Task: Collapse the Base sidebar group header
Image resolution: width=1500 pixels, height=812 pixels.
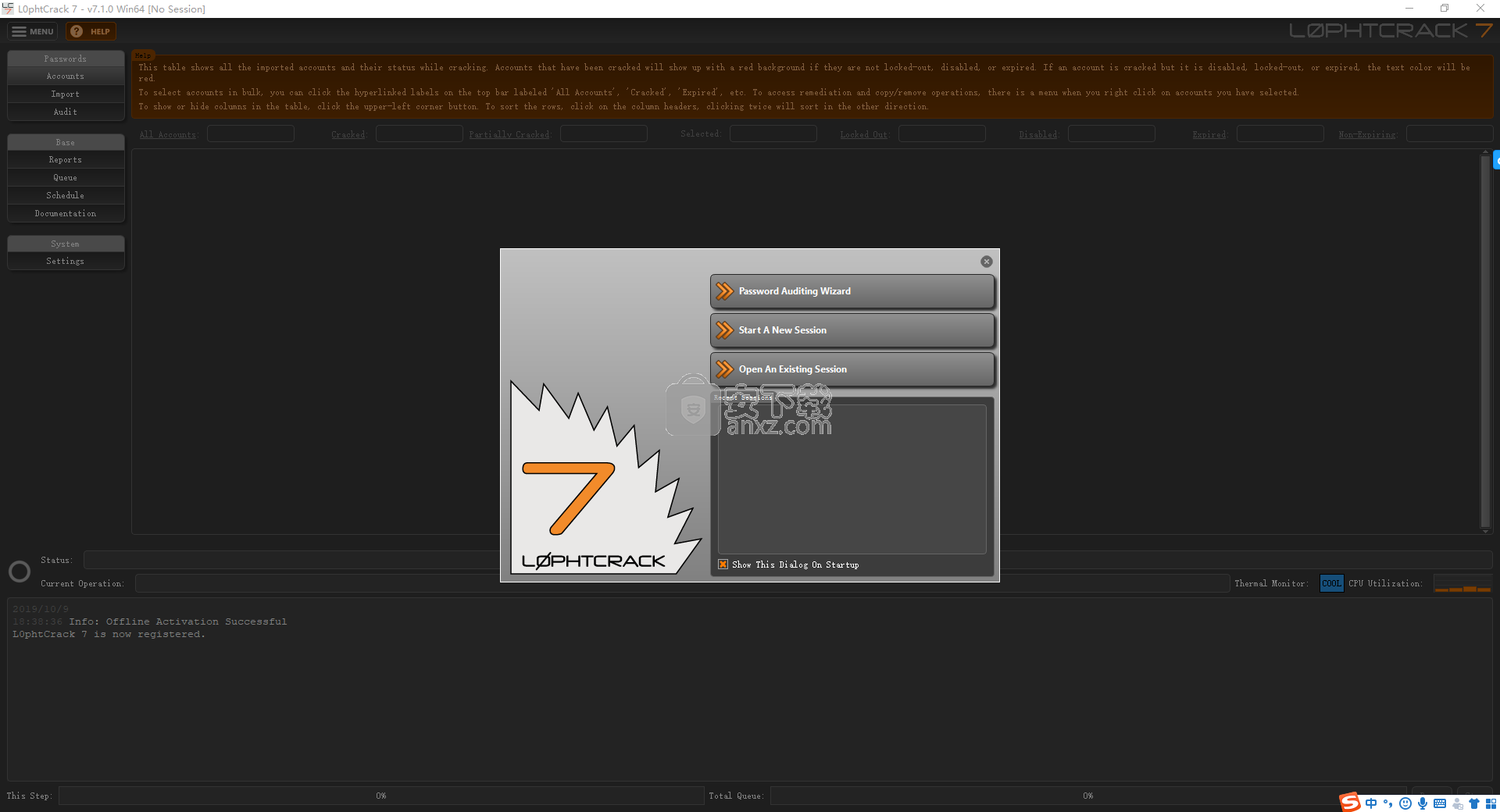Action: (66, 143)
